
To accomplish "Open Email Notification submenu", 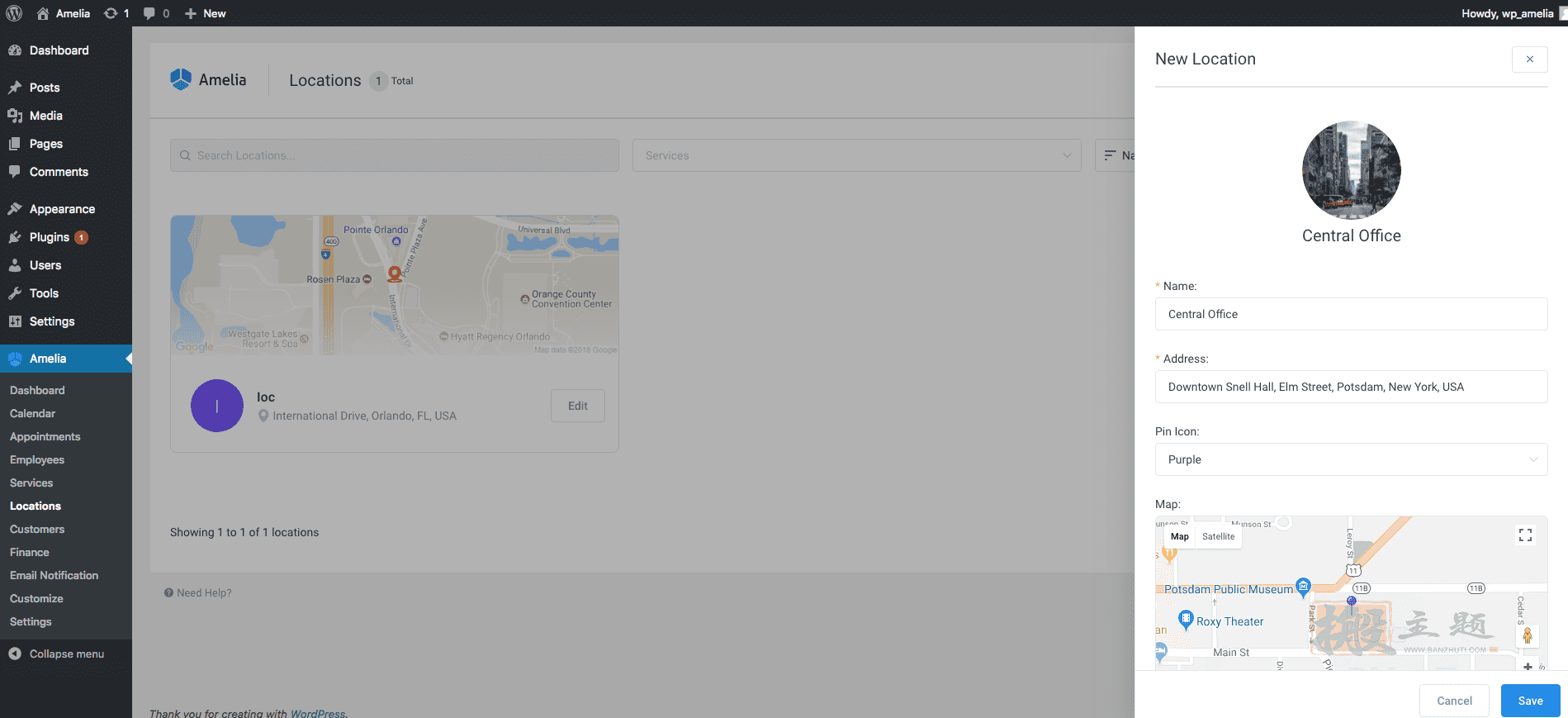I will (x=54, y=575).
